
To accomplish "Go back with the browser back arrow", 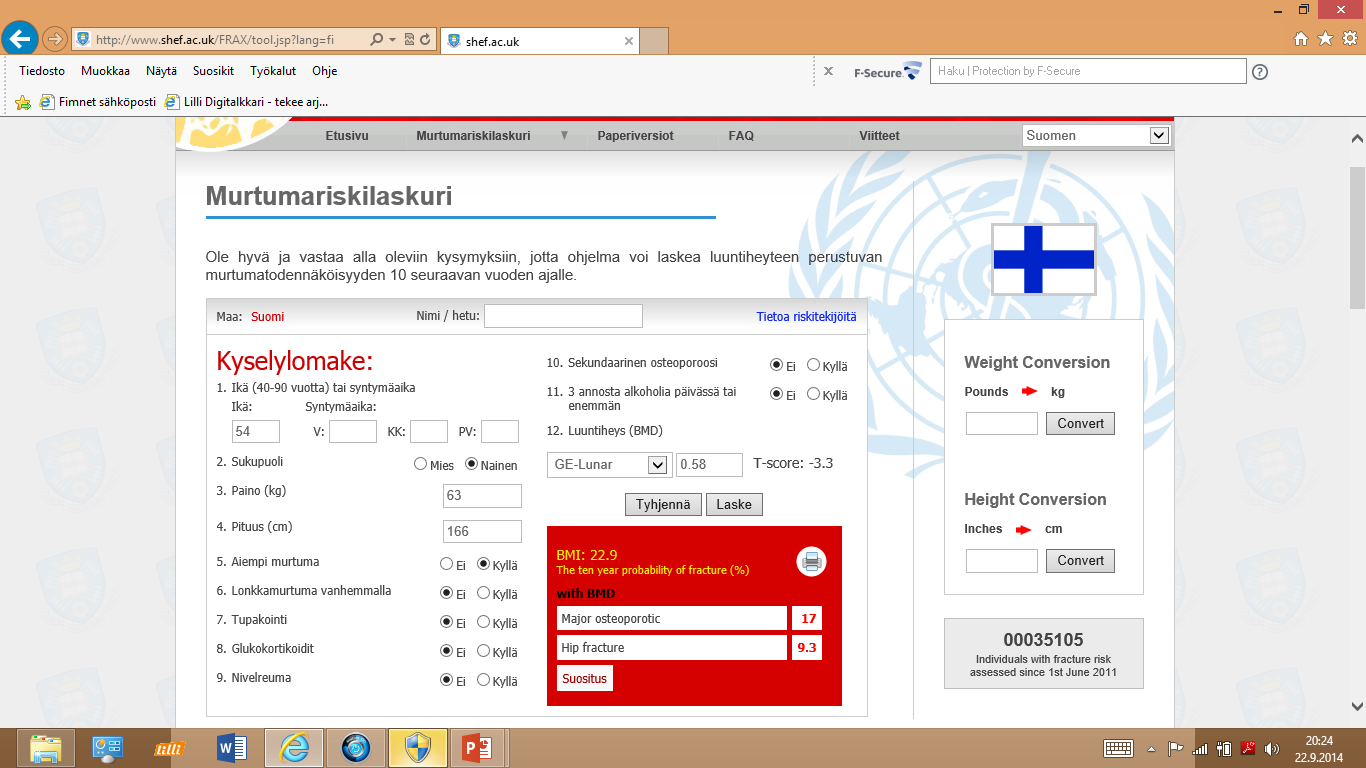I will pyautogui.click(x=20, y=39).
